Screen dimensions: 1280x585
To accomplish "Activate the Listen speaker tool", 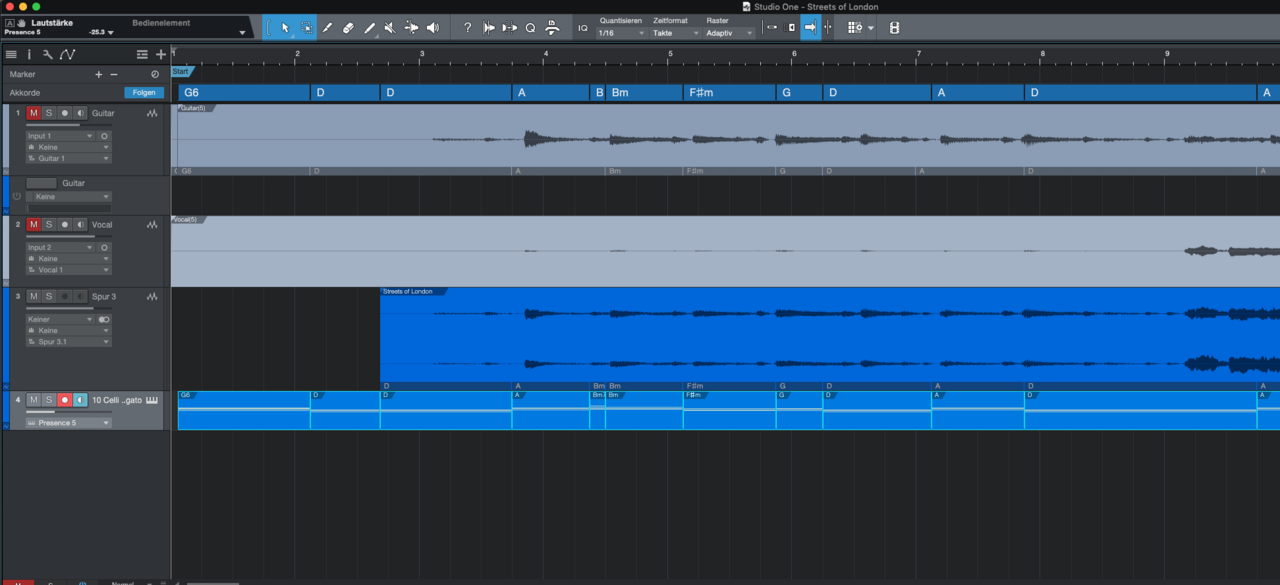I will (433, 28).
